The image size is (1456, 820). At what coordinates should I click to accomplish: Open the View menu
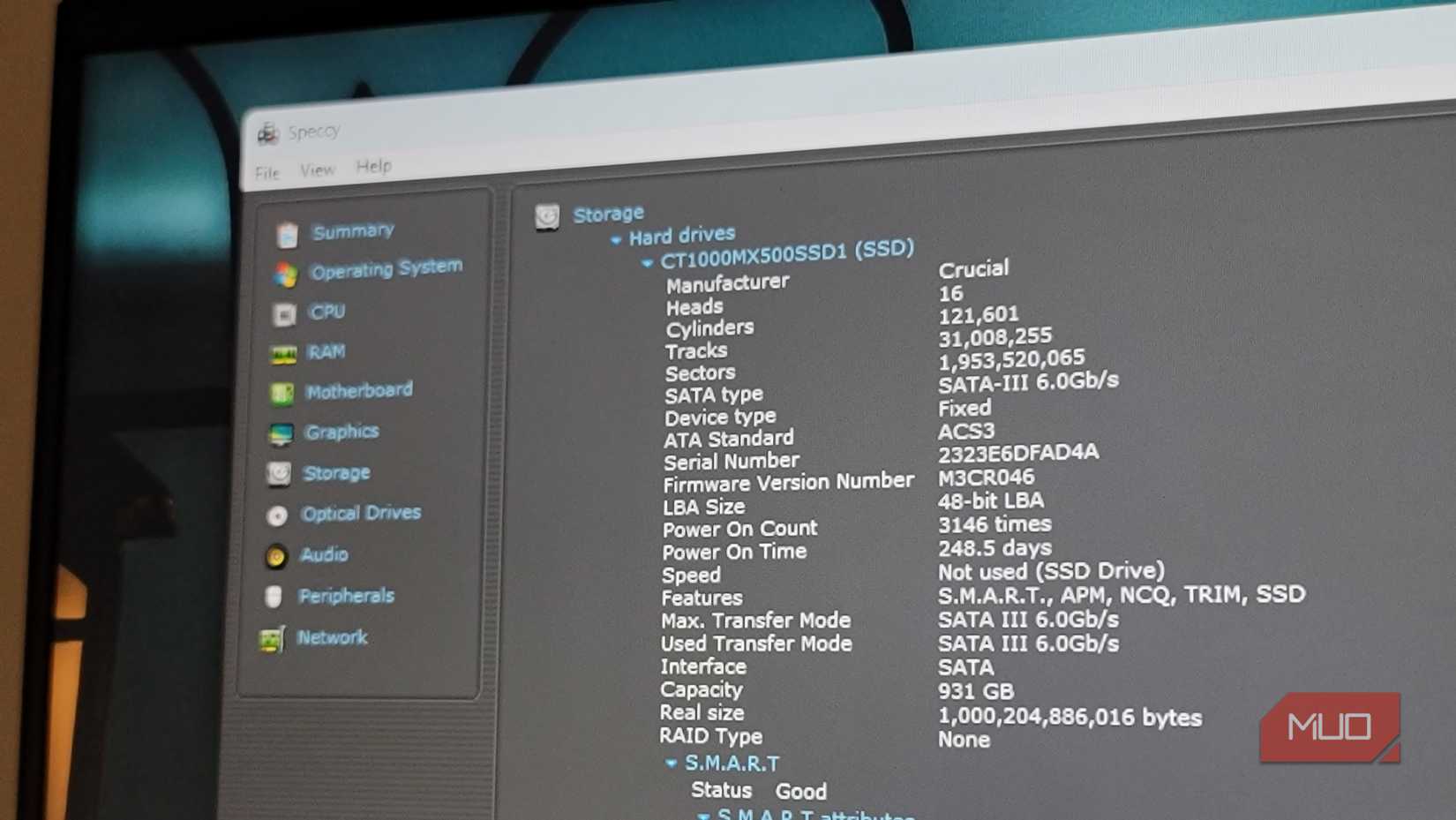pos(317,169)
